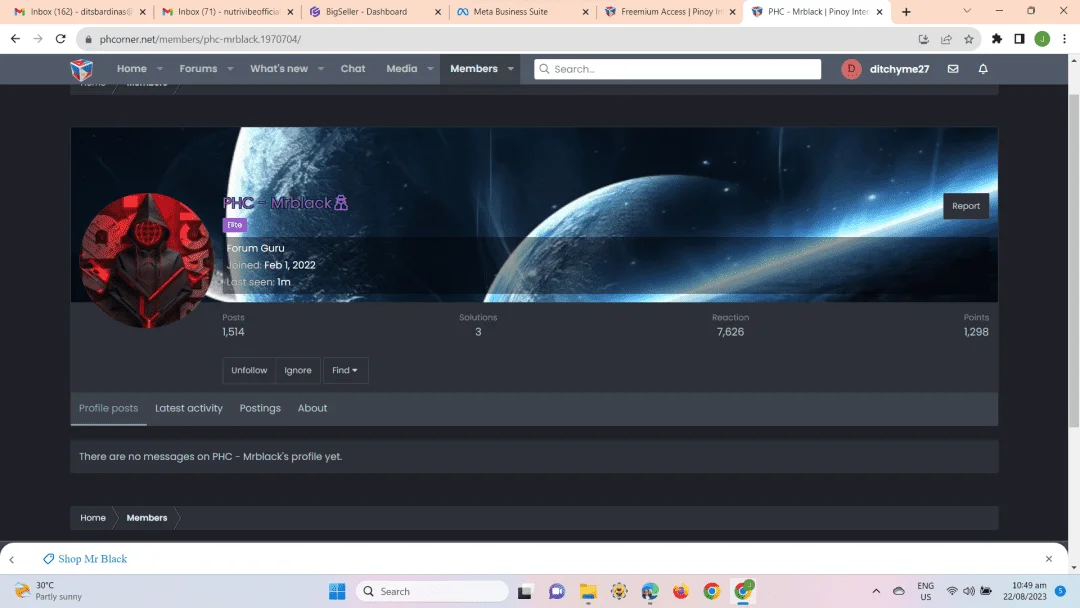Switch to the About tab

point(312,408)
